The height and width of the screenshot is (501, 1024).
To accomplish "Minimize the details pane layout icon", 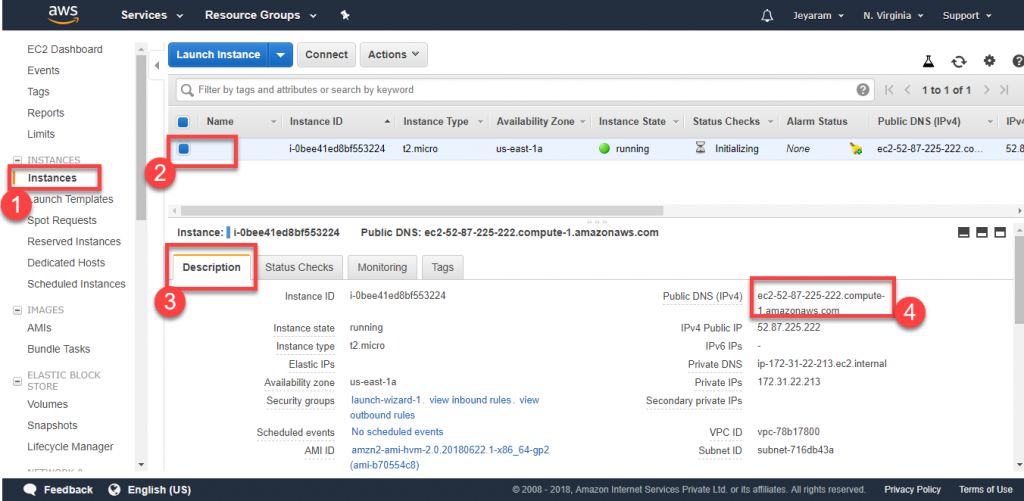I will click(963, 233).
